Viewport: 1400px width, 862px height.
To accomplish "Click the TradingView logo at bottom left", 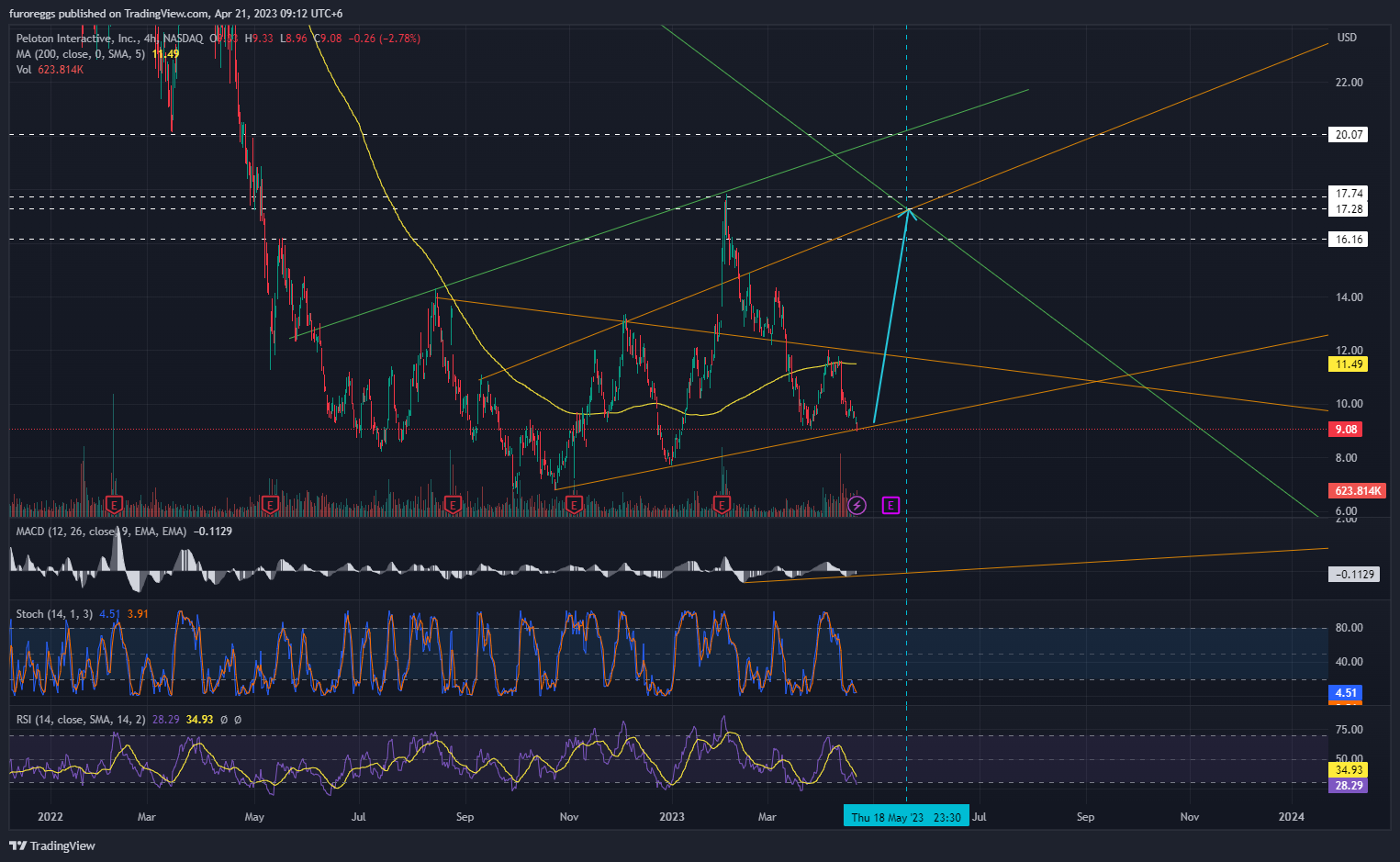I will click(x=52, y=845).
